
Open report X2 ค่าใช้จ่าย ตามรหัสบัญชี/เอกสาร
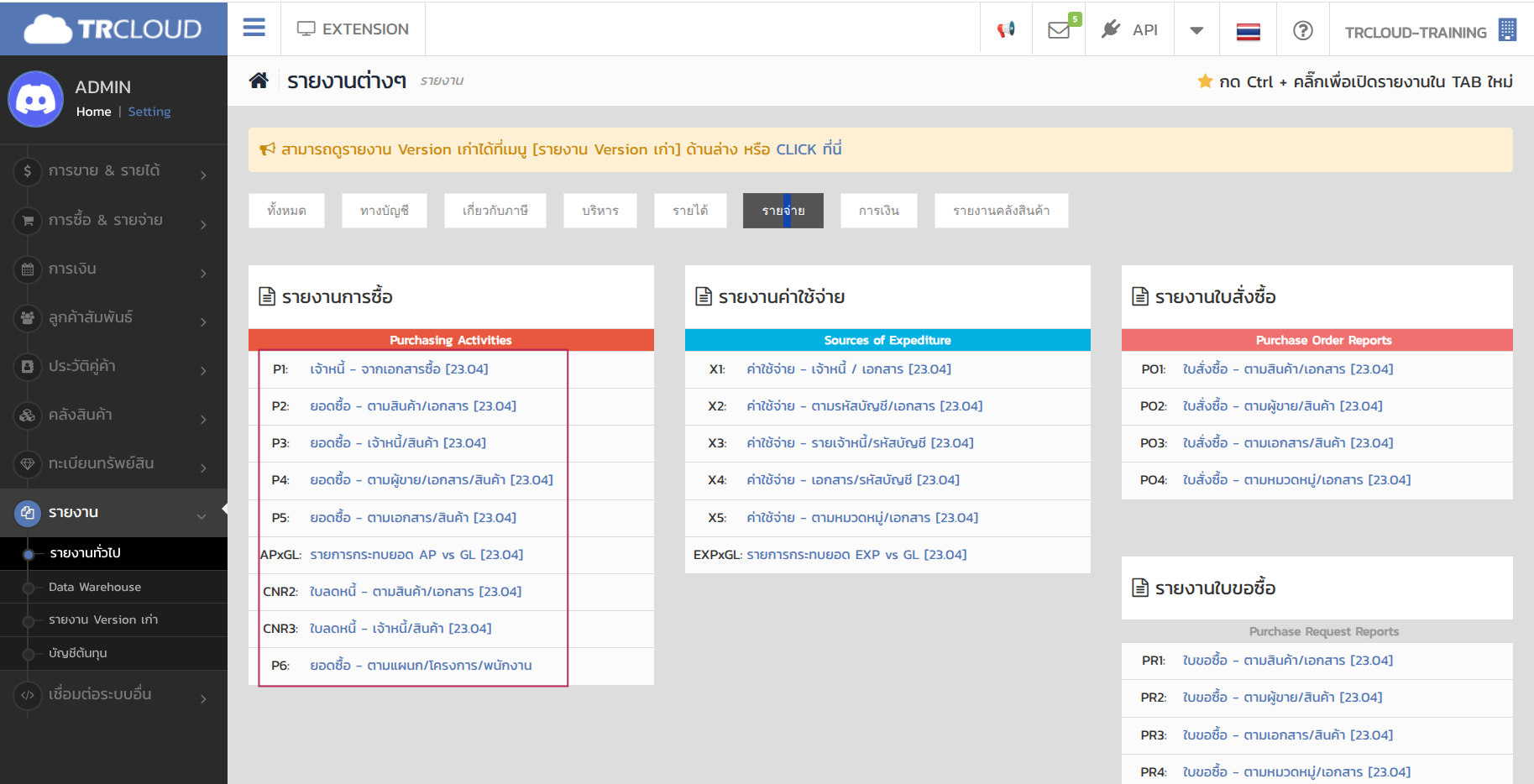click(x=864, y=406)
